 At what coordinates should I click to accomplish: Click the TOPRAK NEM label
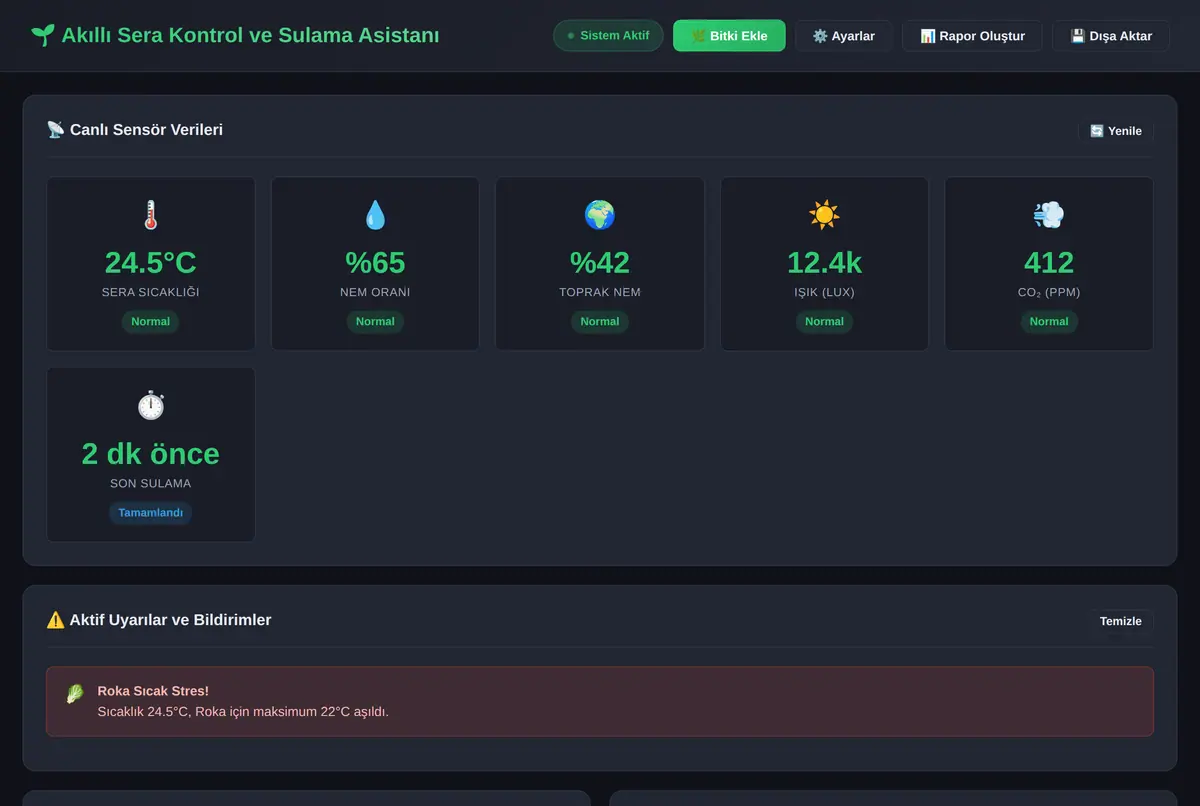click(x=600, y=292)
